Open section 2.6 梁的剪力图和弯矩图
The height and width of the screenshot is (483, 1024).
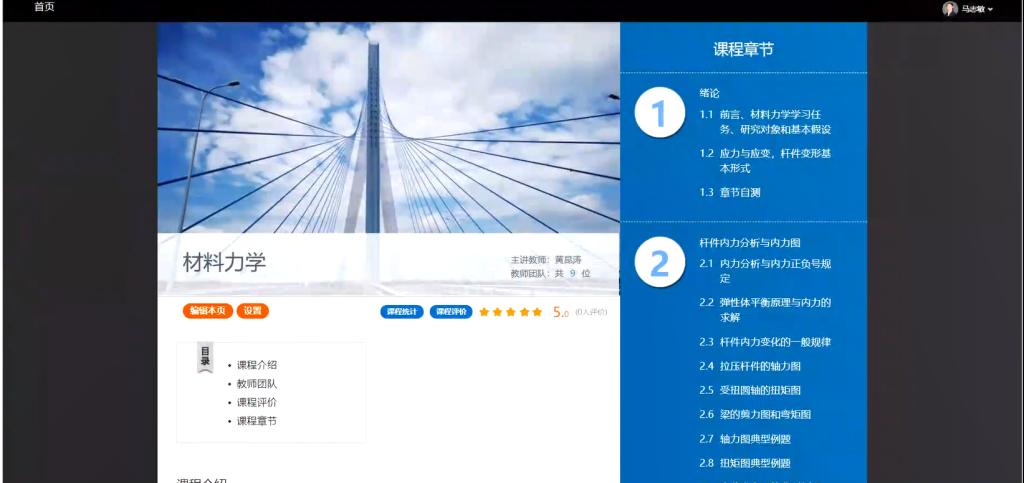pyautogui.click(x=764, y=414)
